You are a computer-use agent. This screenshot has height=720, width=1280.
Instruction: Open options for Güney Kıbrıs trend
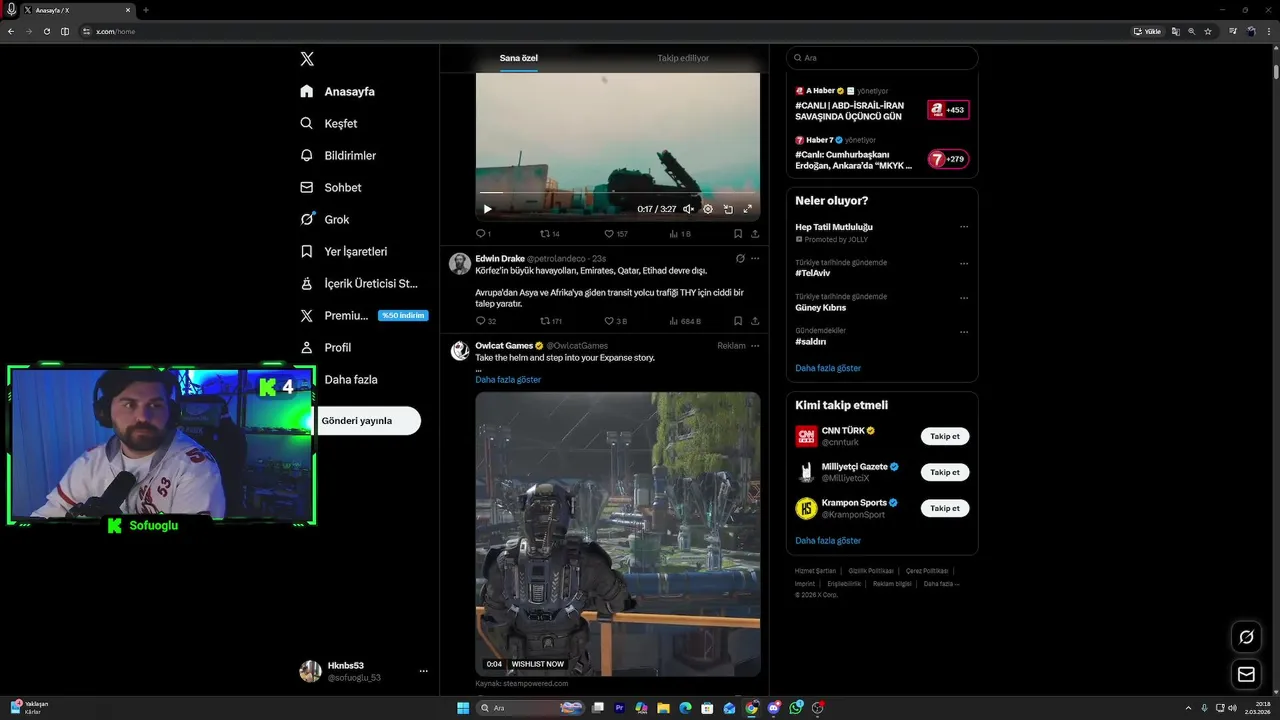click(x=964, y=298)
